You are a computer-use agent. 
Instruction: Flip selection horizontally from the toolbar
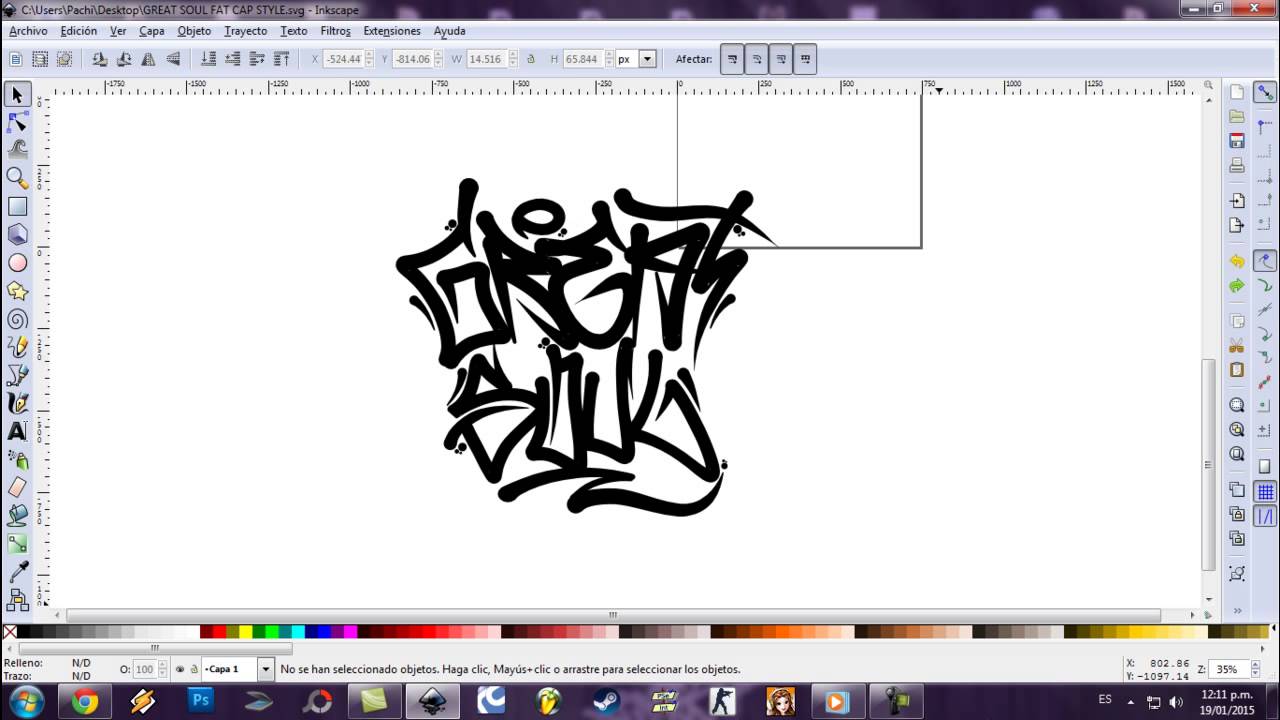coord(148,59)
